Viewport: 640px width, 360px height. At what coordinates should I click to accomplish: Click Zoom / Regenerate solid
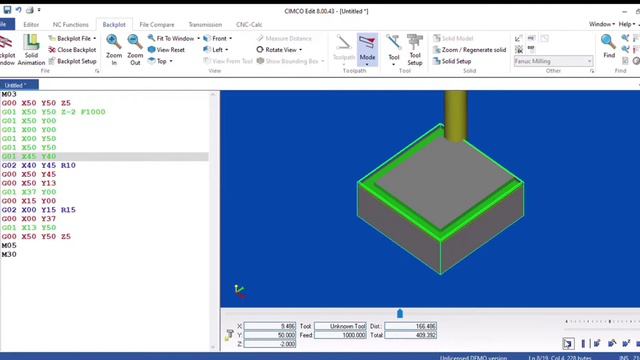(x=469, y=50)
